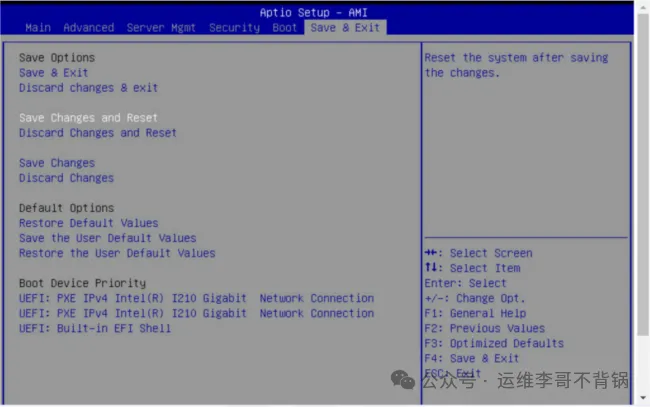This screenshot has height=407, width=650.
Task: Click the Select Screen help line
Action: pyautogui.click(x=478, y=253)
